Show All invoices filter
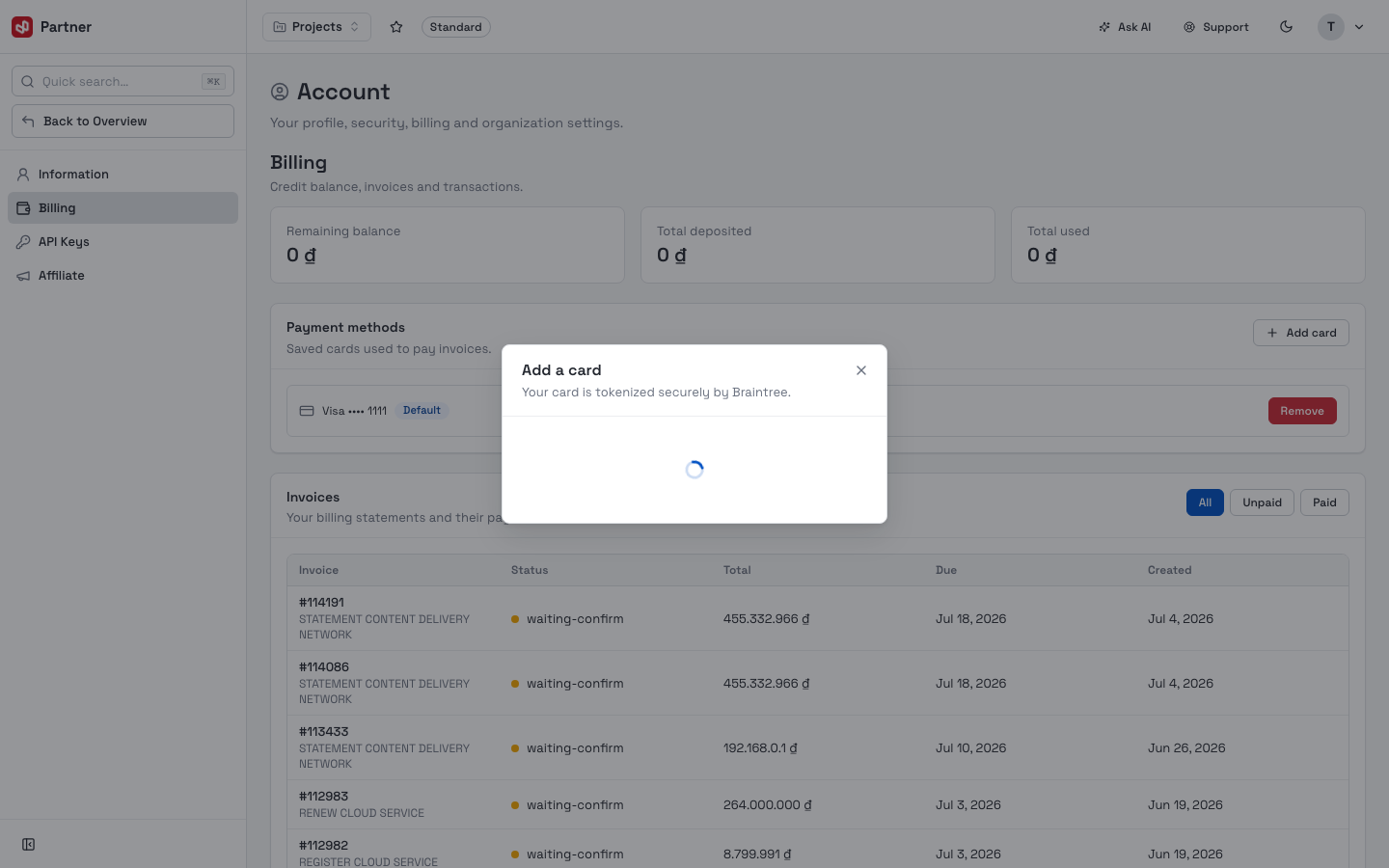Viewport: 1389px width, 868px height. click(1205, 502)
